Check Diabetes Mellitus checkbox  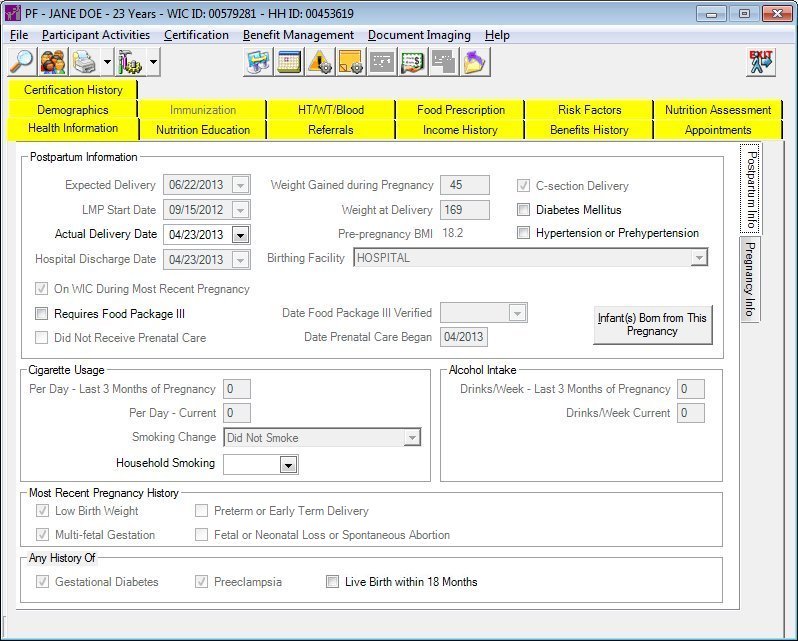pos(523,209)
